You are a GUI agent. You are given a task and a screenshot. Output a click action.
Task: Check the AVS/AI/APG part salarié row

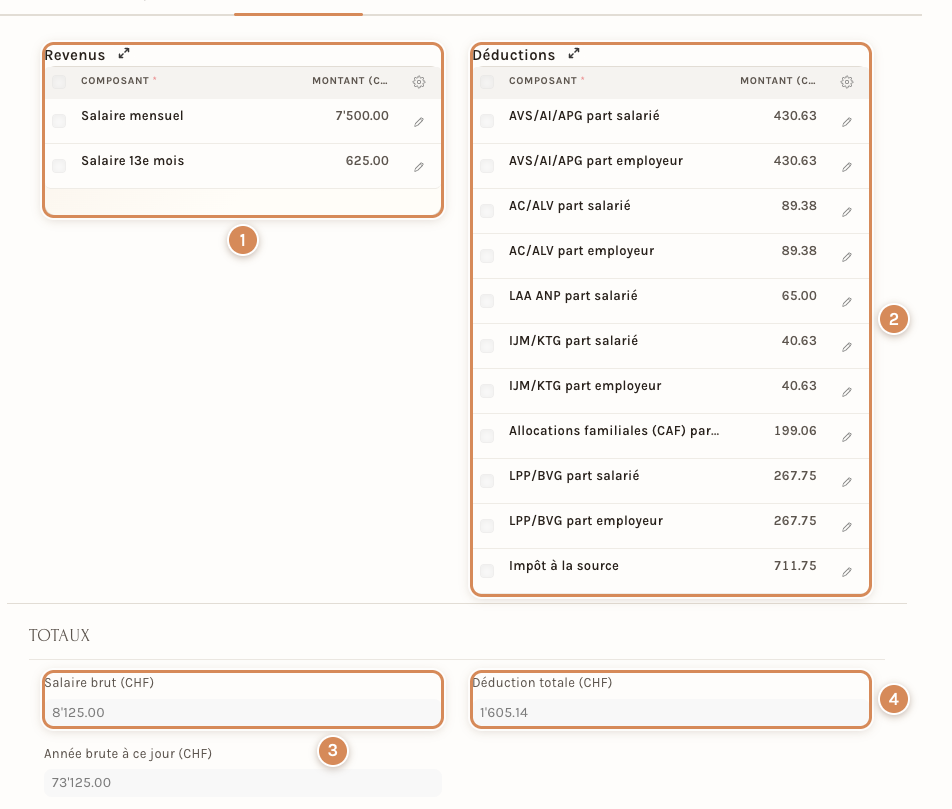[x=487, y=121]
